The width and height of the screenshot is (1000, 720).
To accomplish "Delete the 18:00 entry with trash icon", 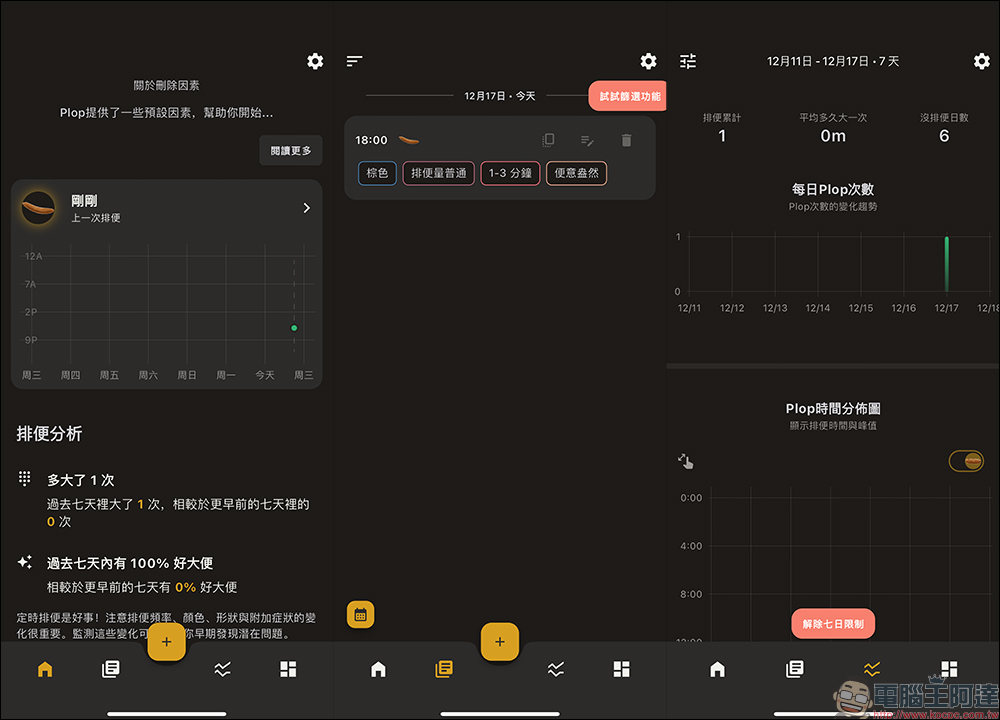I will 626,140.
